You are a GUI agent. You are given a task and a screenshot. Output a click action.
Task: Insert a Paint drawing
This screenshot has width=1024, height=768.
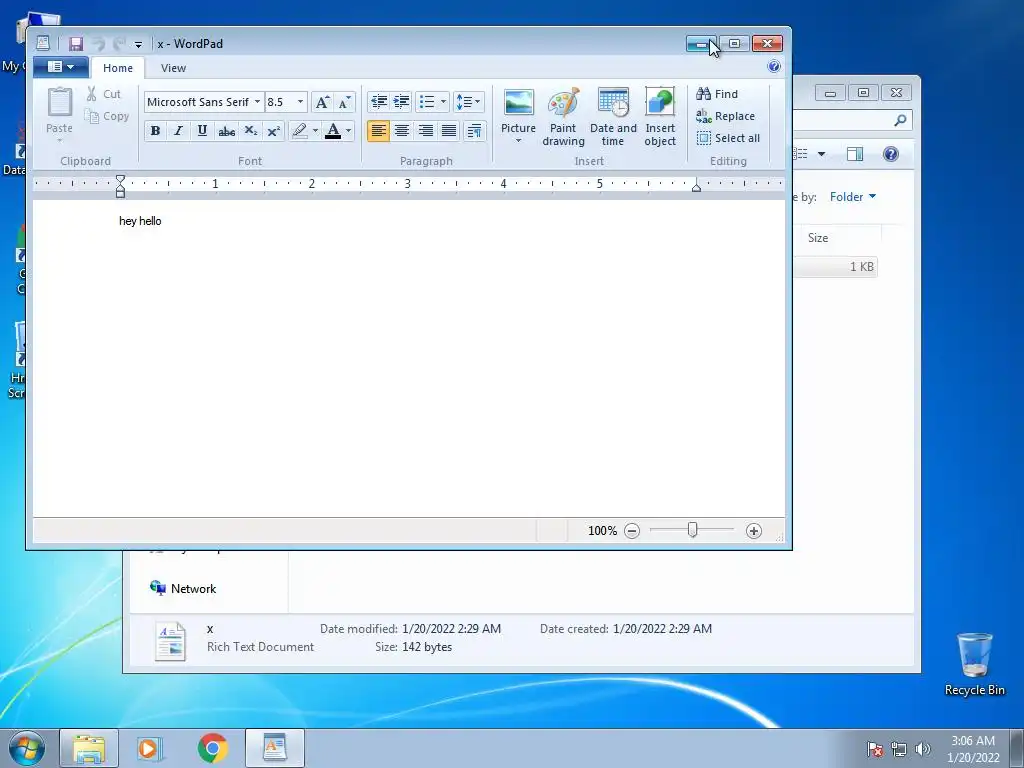tap(563, 116)
